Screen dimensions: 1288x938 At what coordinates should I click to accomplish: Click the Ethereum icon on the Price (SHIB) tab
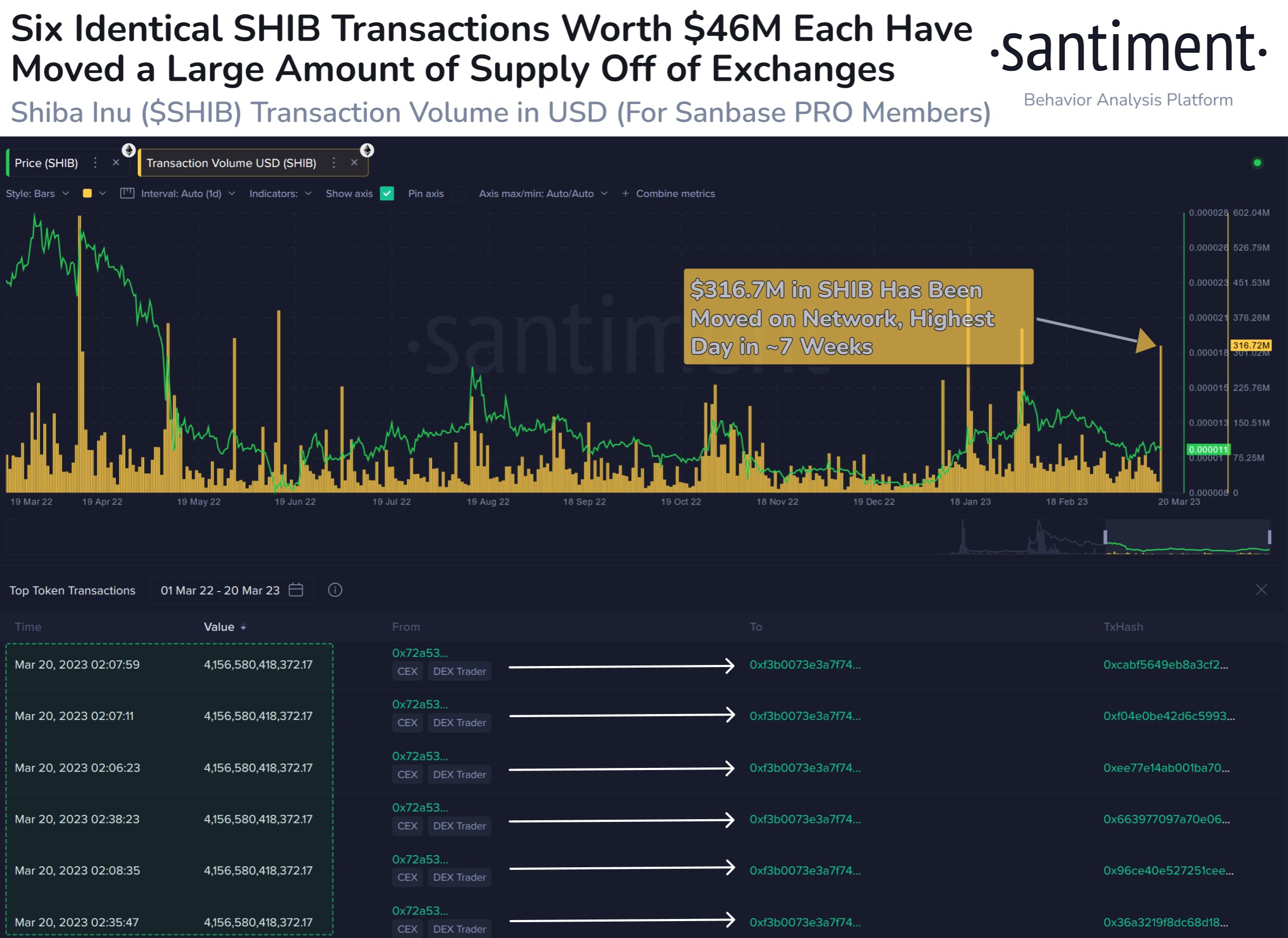[x=129, y=150]
